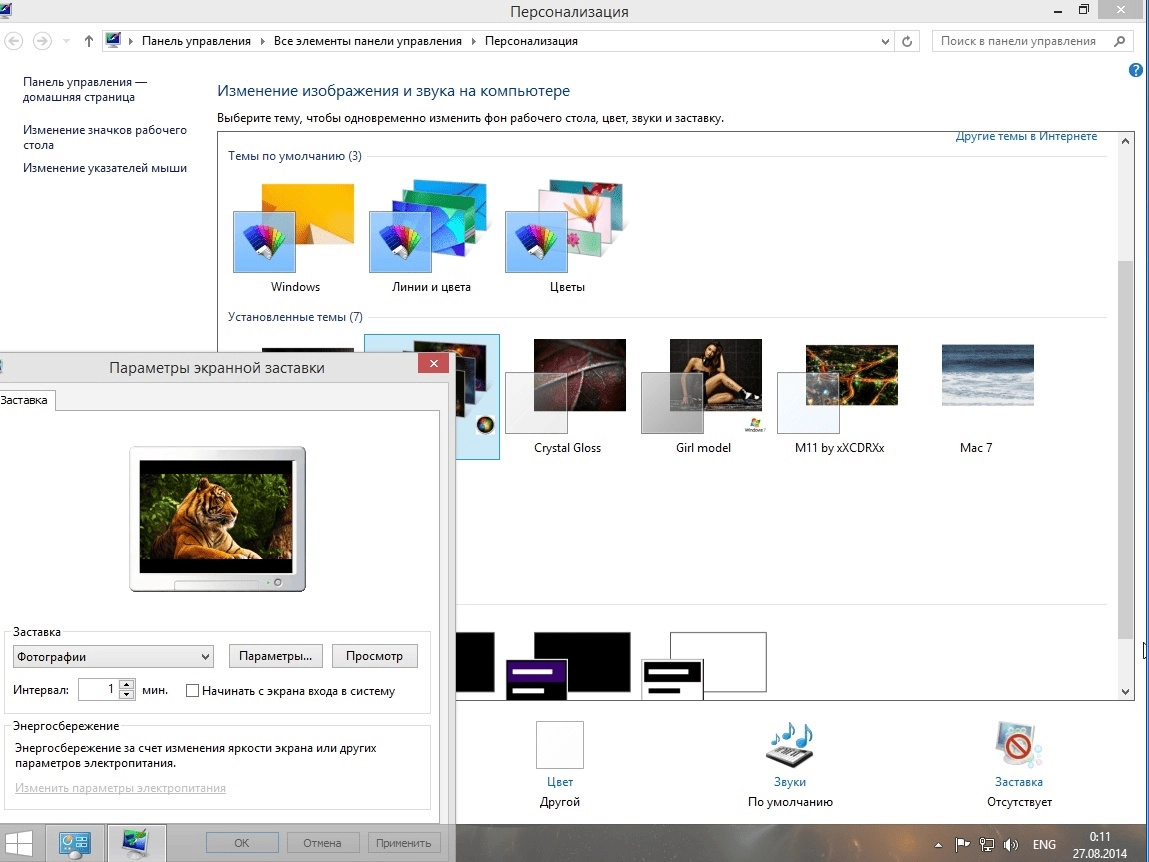1149x862 pixels.
Task: Click the Control Panel address bar icon
Action: (x=113, y=40)
